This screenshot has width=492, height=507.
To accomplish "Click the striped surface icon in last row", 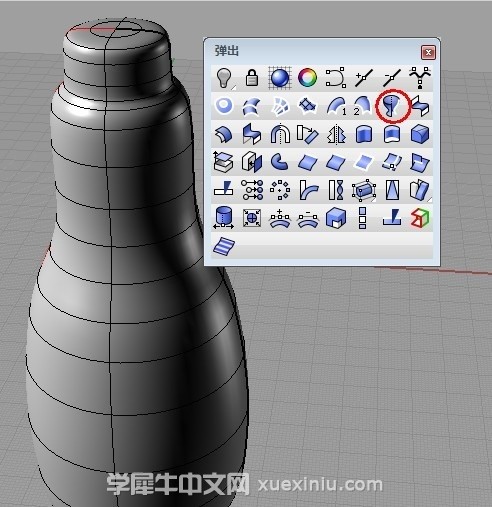I will pos(224,247).
